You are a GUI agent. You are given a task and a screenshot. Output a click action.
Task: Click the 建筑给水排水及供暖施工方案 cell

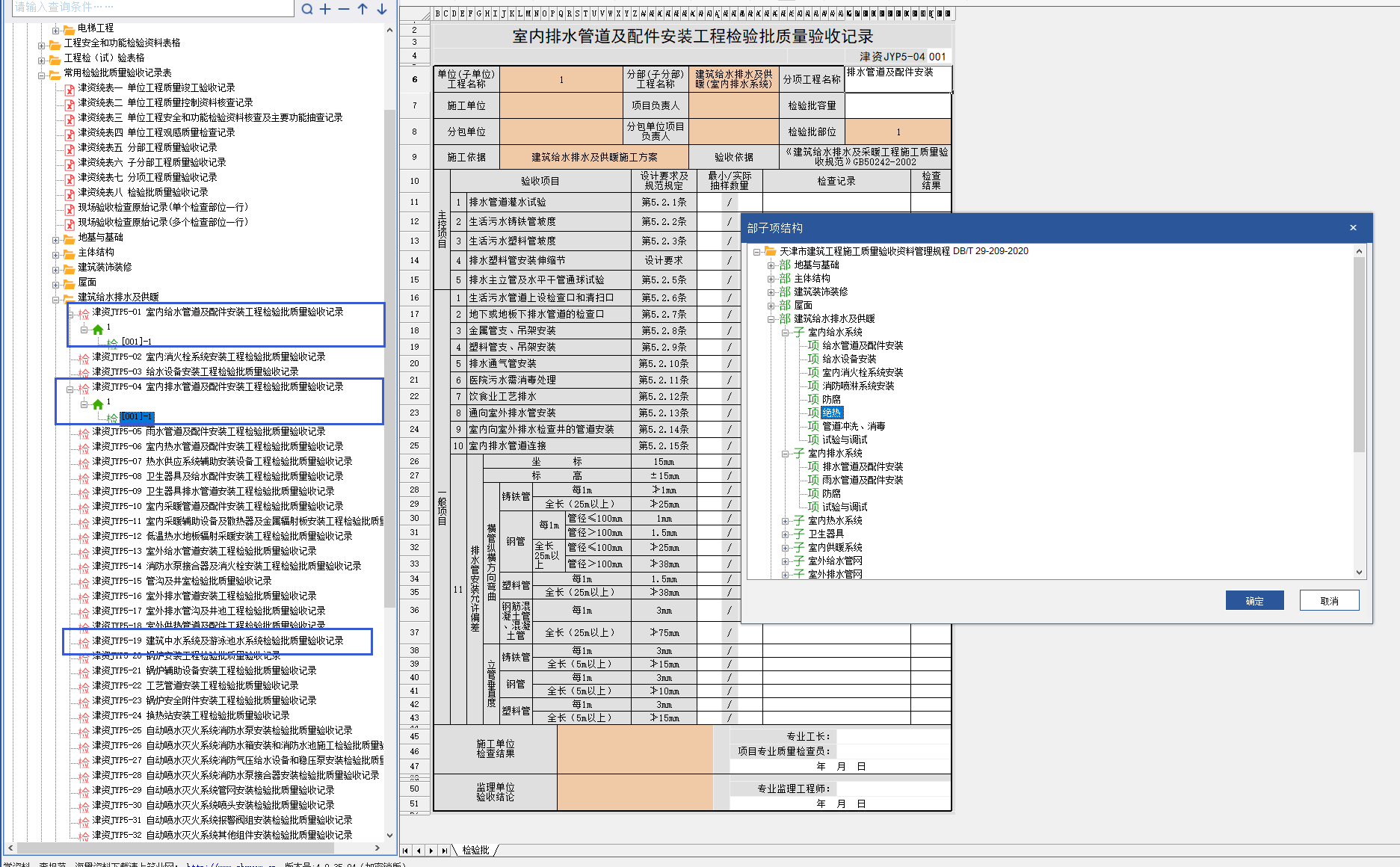click(594, 157)
